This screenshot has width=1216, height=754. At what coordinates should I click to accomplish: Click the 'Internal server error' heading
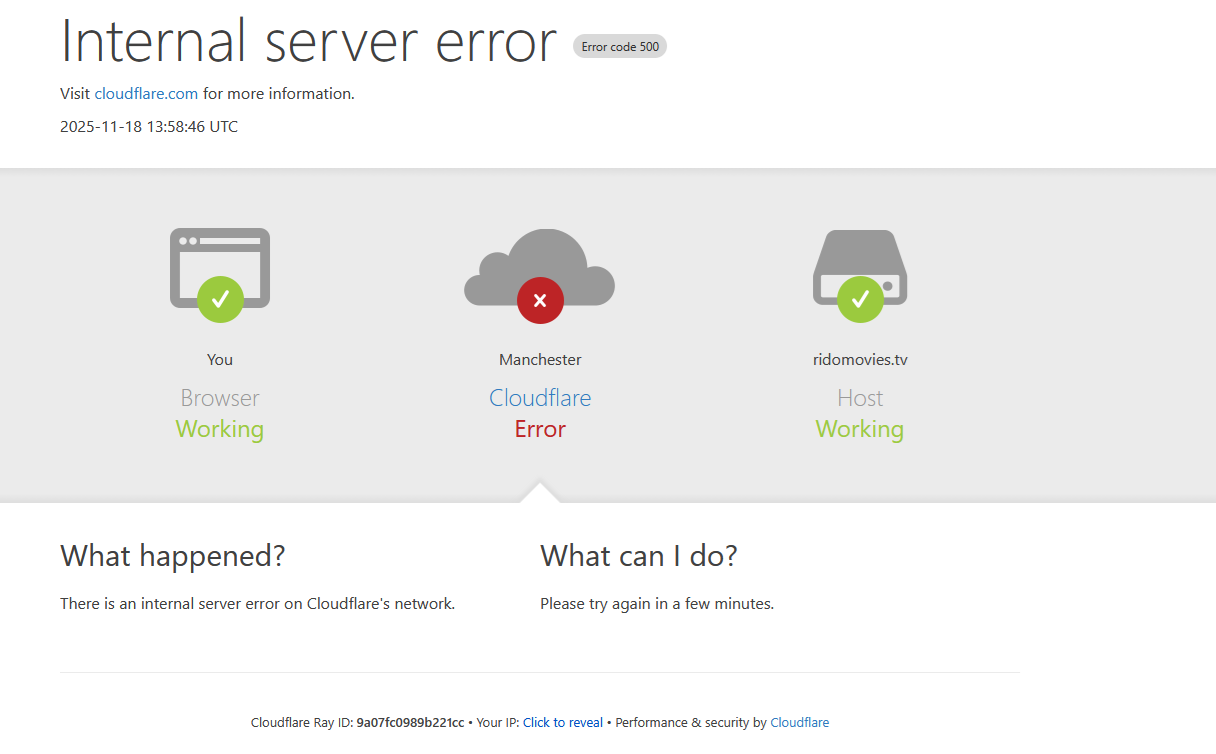click(308, 41)
